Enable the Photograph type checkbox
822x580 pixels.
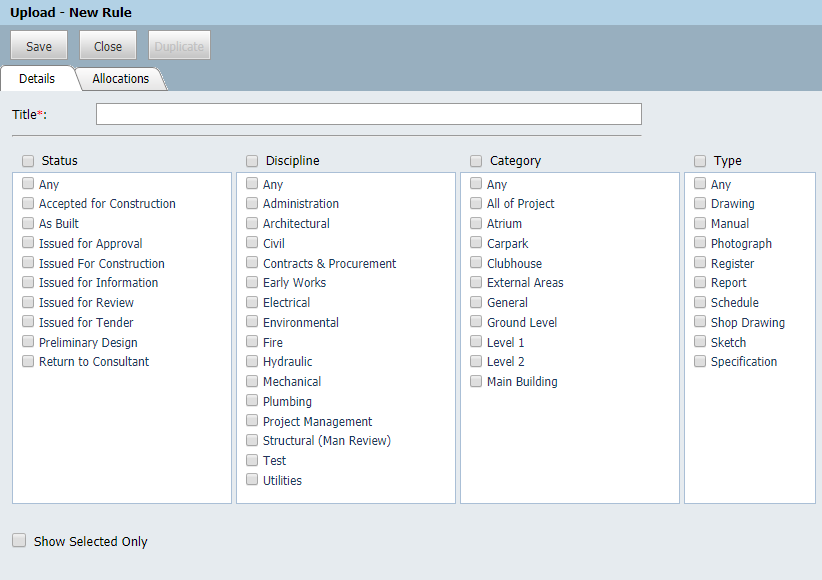[699, 243]
